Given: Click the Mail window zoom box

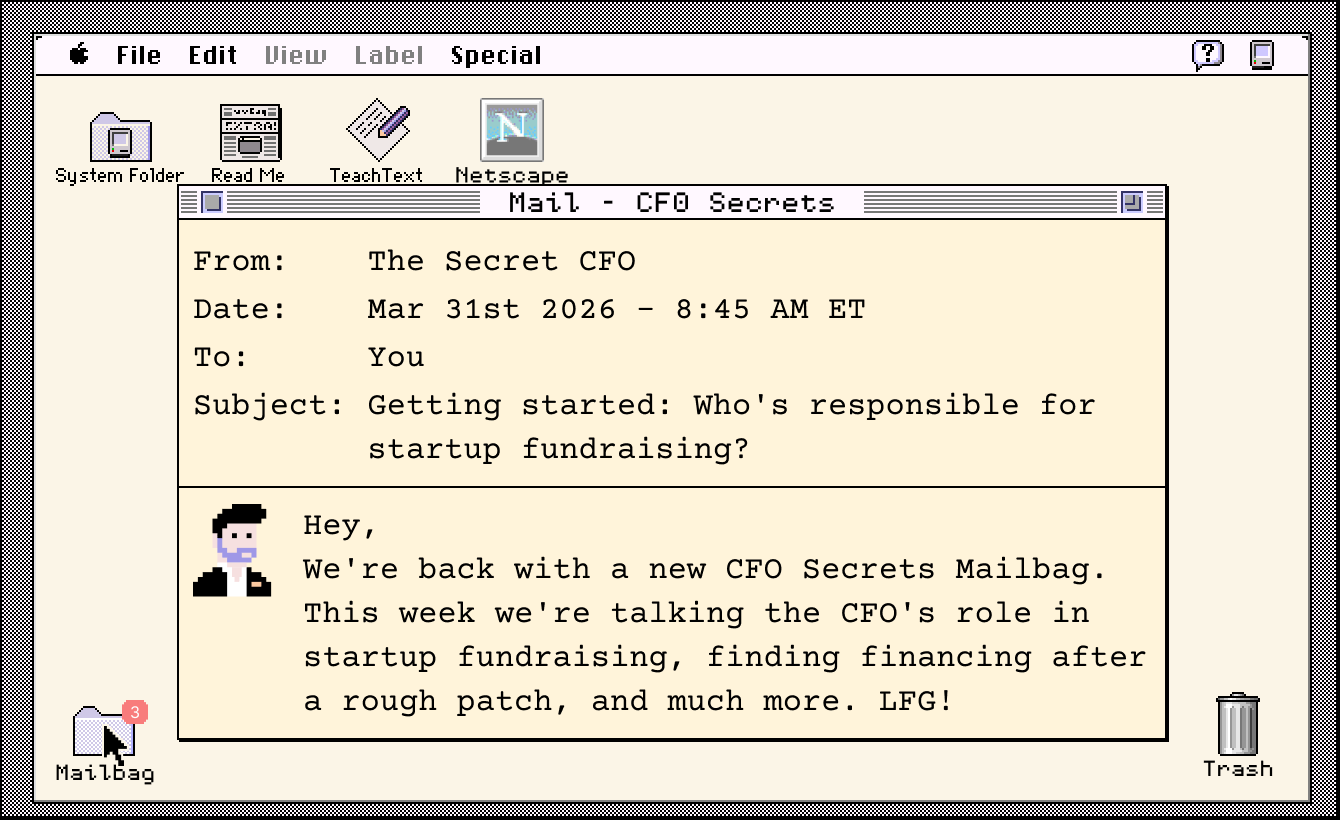Looking at the screenshot, I should coord(1131,203).
